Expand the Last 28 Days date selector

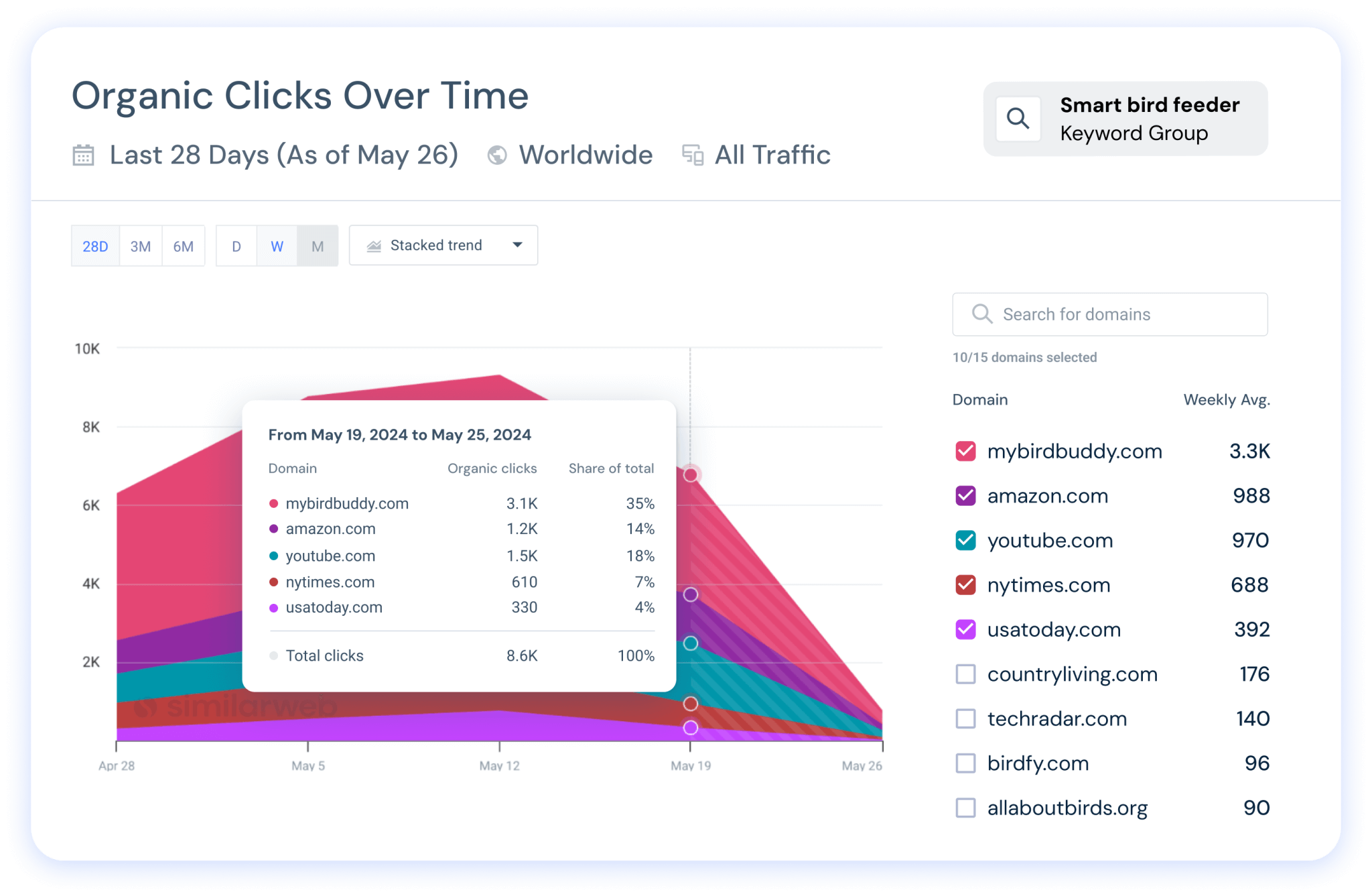pyautogui.click(x=283, y=155)
